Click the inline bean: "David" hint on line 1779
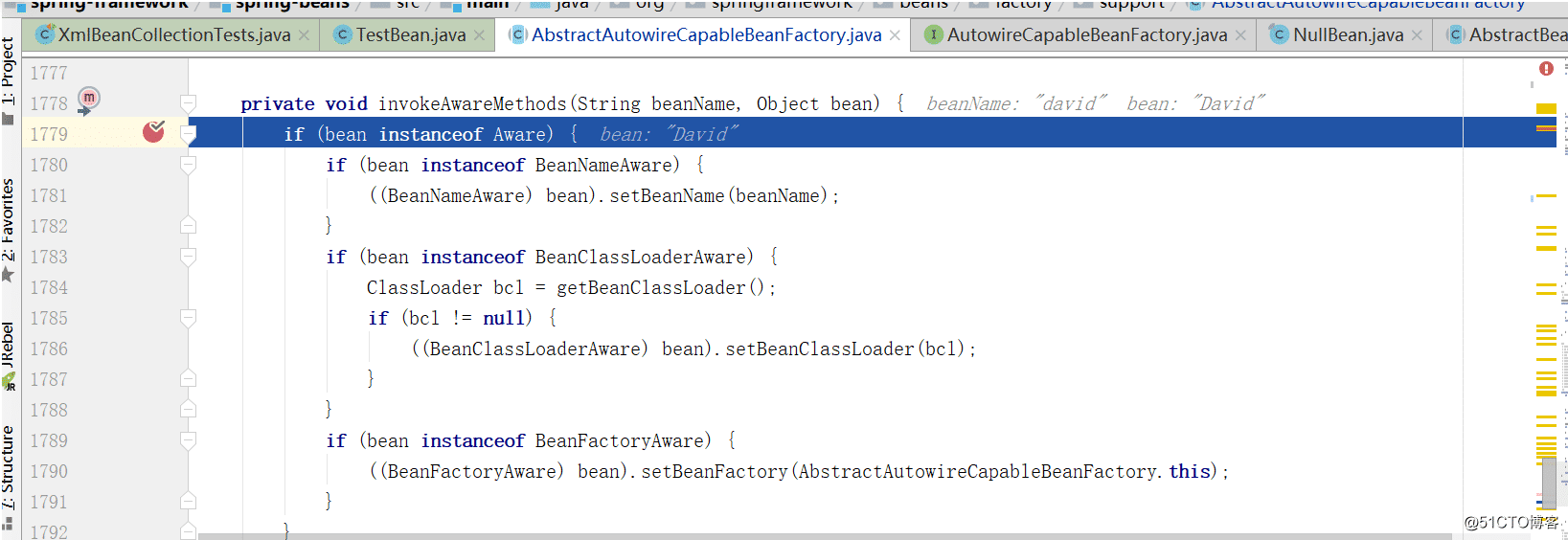The image size is (1568, 540). pyautogui.click(x=669, y=134)
